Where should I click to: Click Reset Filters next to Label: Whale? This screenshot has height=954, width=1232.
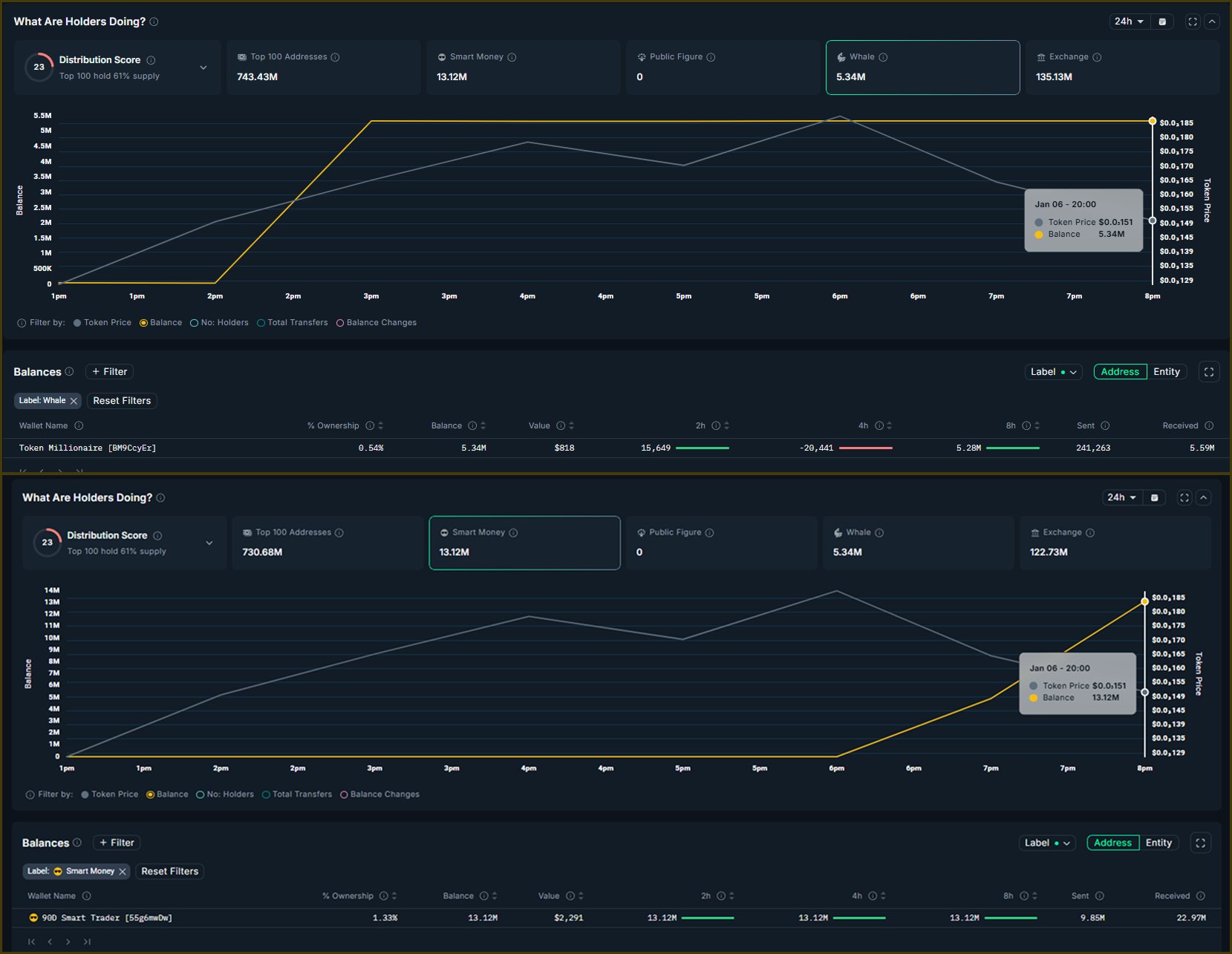coord(122,401)
